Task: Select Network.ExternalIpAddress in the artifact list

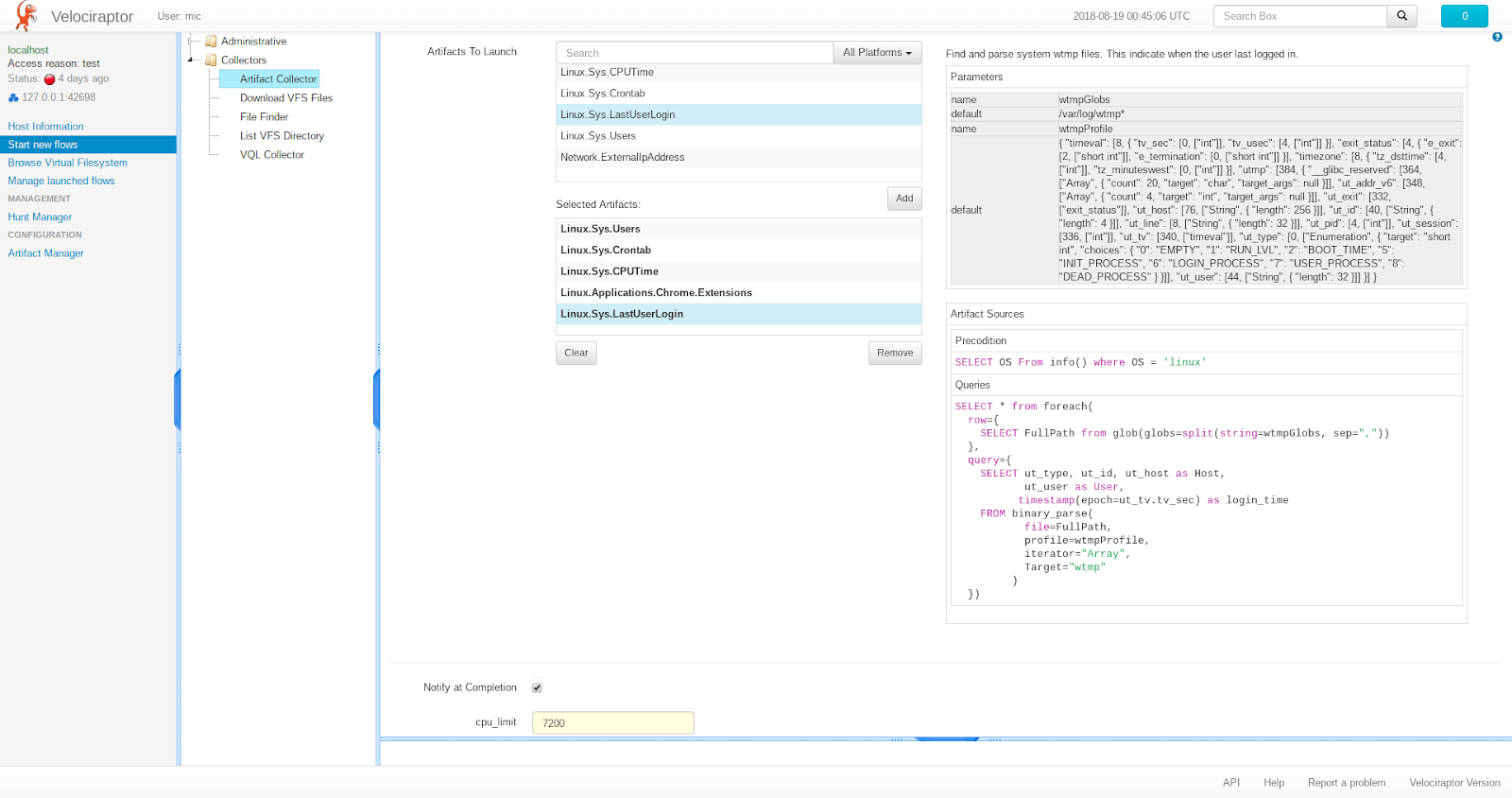Action: coord(622,158)
